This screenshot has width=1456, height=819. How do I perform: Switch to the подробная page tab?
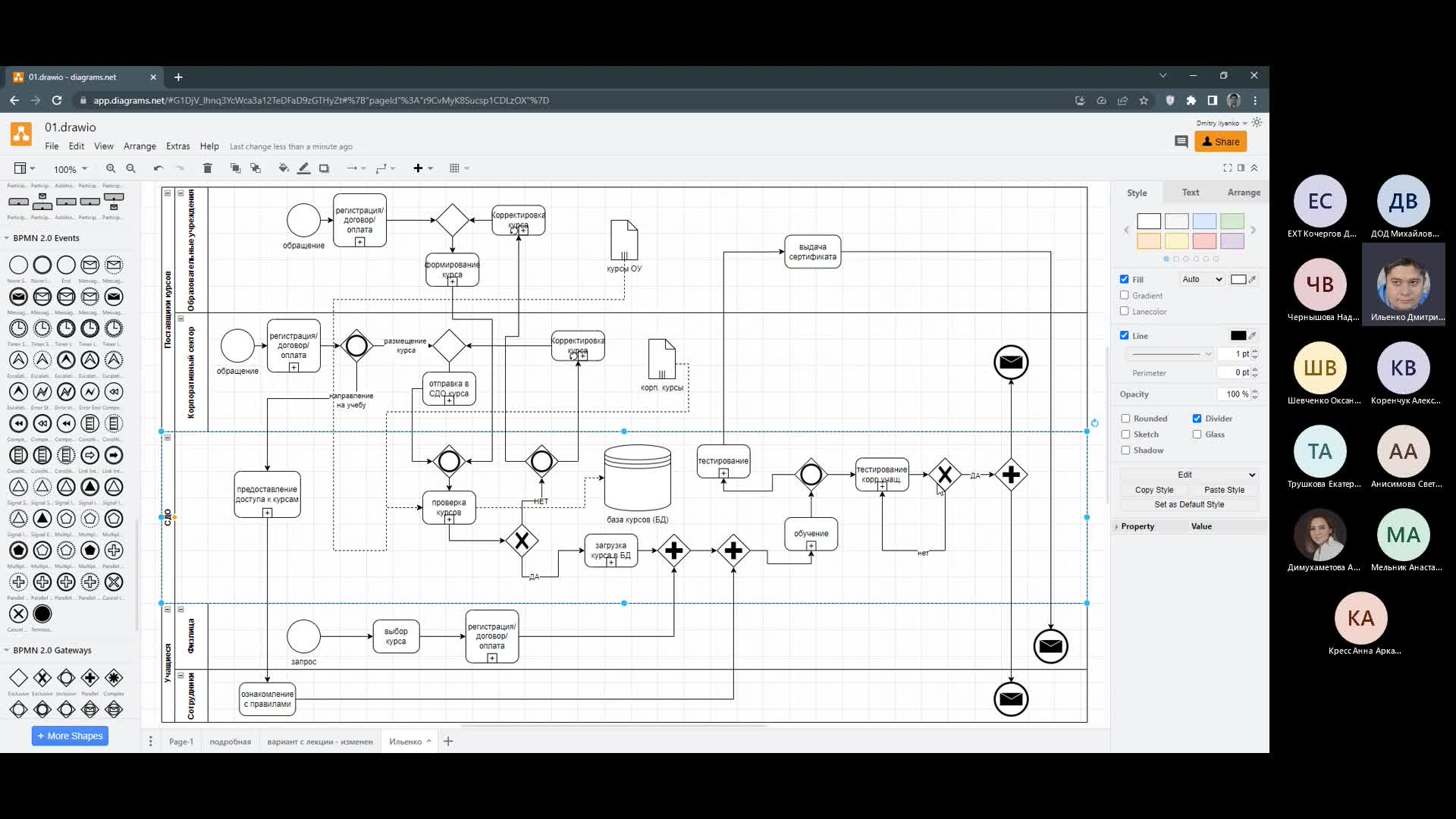point(231,742)
